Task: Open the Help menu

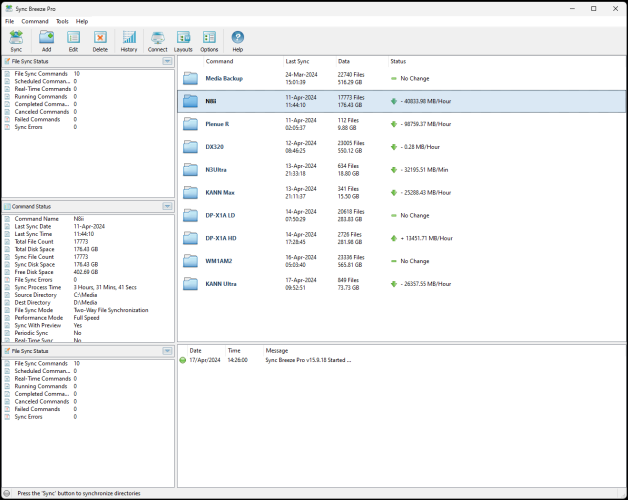Action: [x=82, y=21]
